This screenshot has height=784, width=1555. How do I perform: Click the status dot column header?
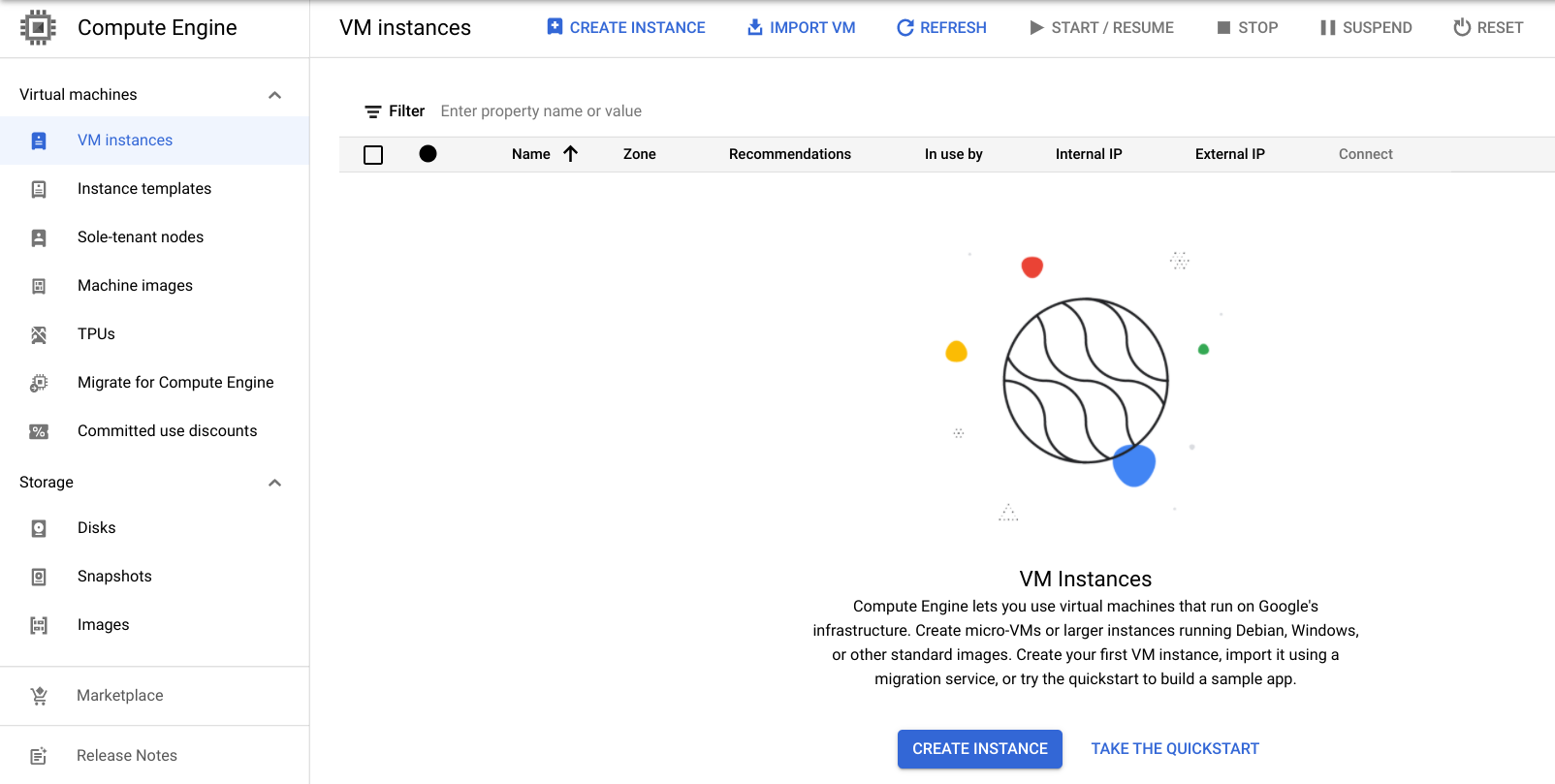pos(428,154)
